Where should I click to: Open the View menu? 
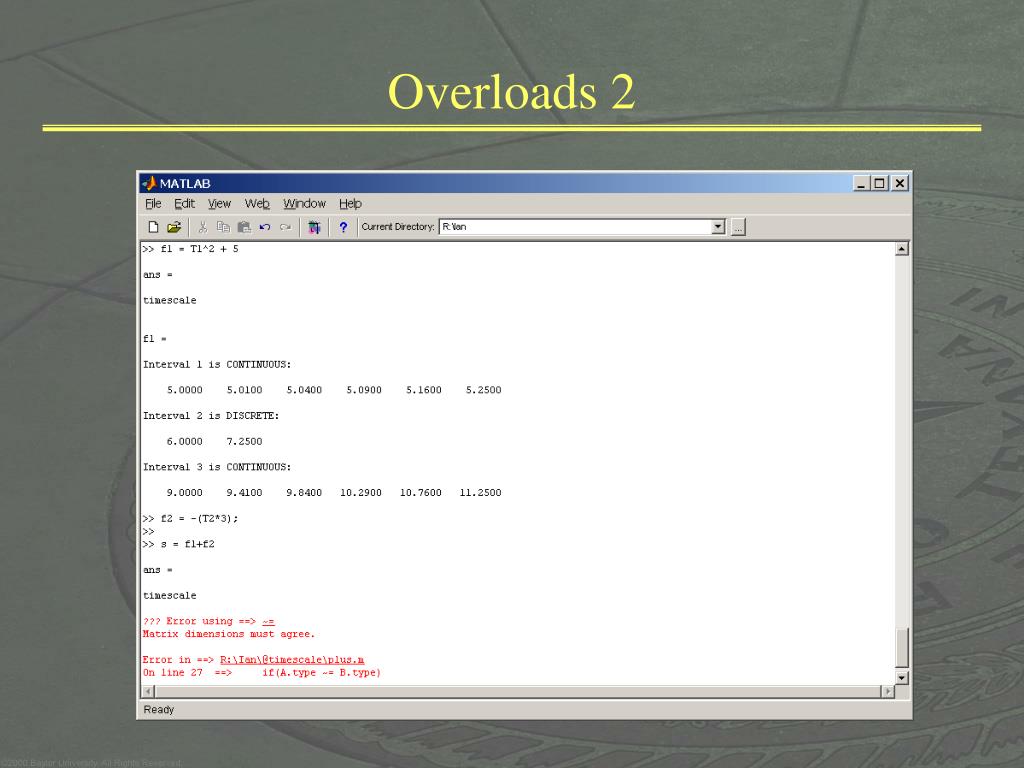tap(219, 204)
